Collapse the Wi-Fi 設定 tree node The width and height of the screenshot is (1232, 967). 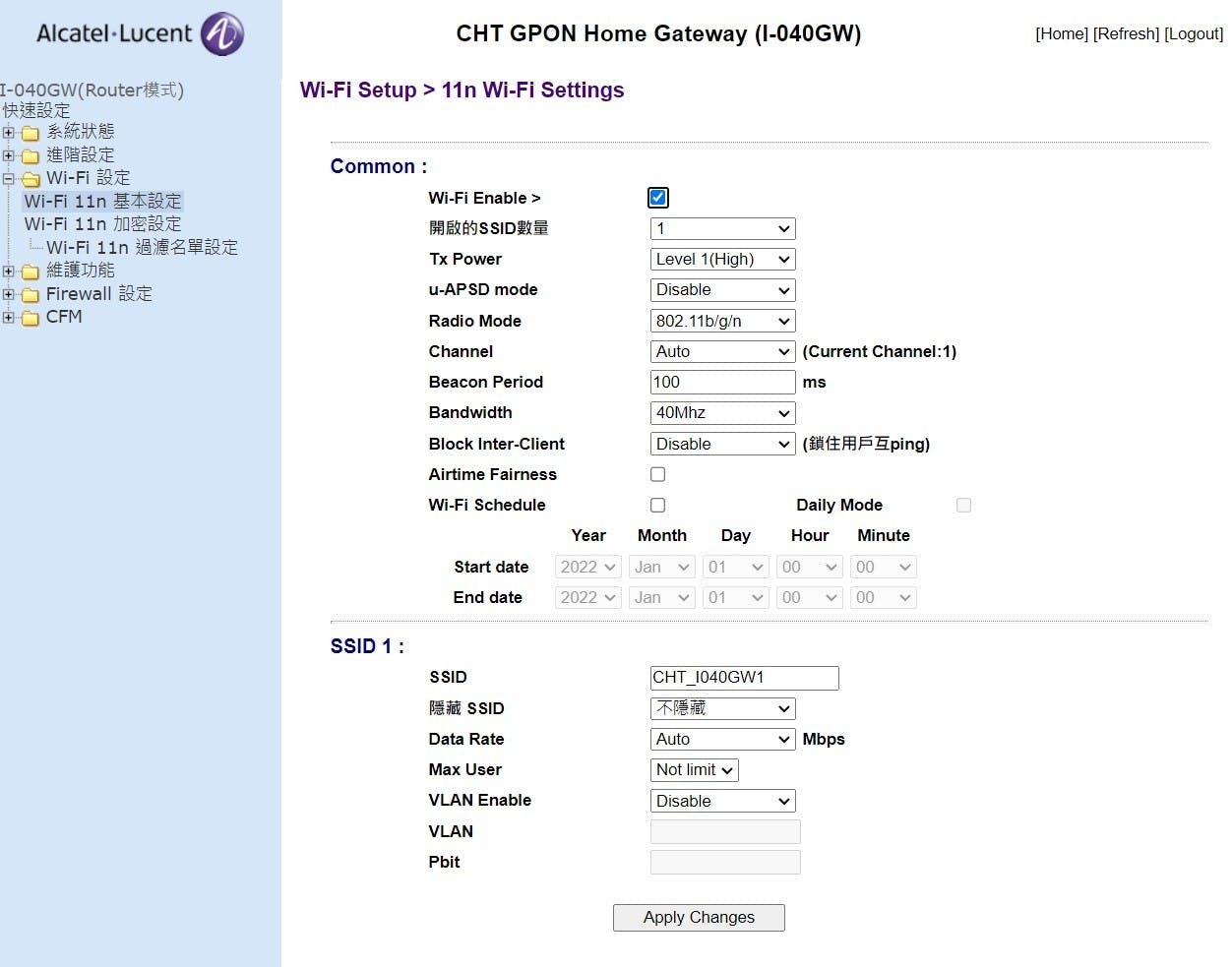pyautogui.click(x=8, y=179)
